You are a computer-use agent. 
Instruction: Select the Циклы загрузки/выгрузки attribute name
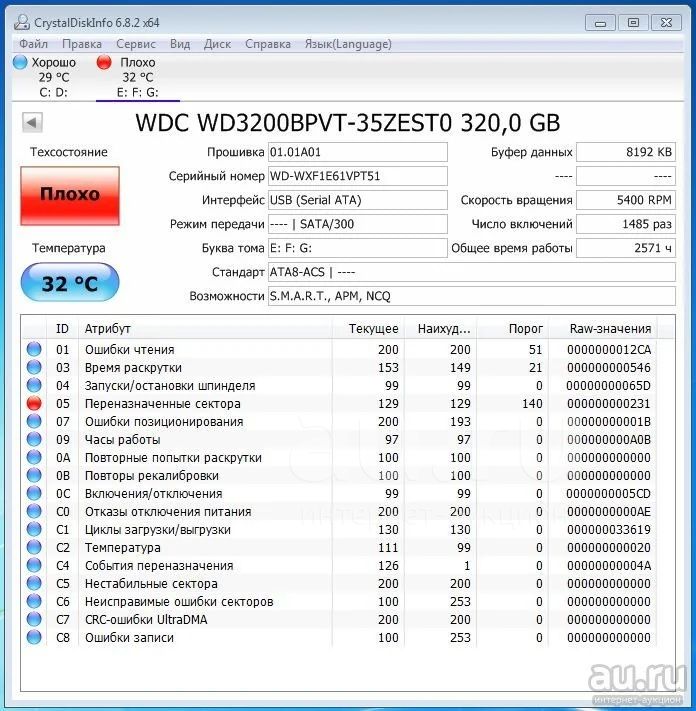158,530
